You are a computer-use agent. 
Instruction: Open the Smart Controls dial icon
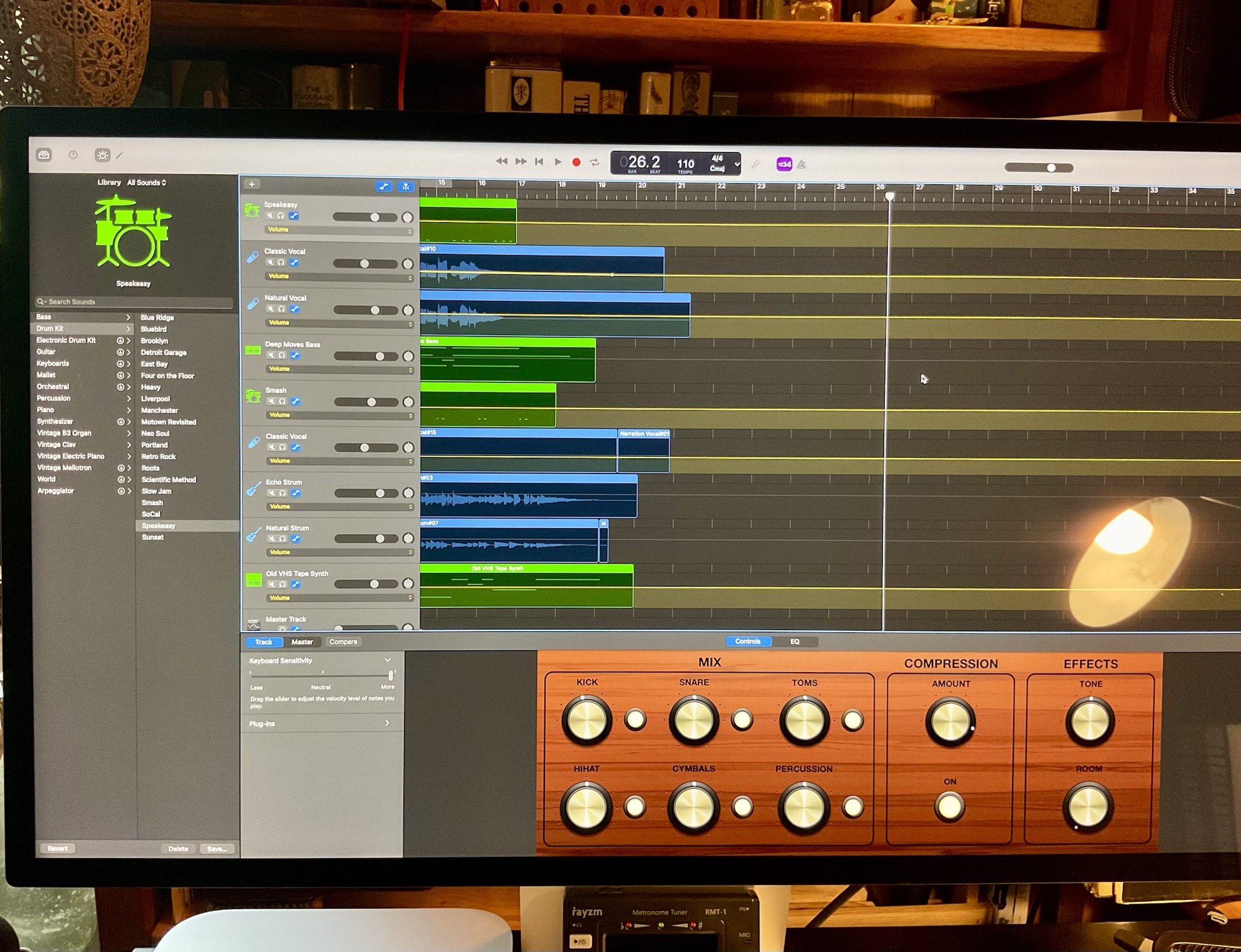(x=102, y=155)
